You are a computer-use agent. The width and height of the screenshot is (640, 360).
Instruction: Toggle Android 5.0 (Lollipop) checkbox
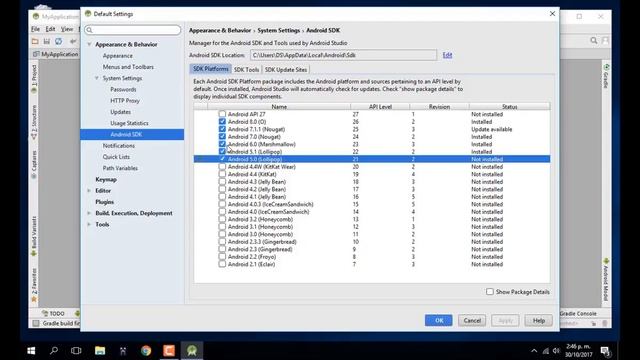[222, 159]
